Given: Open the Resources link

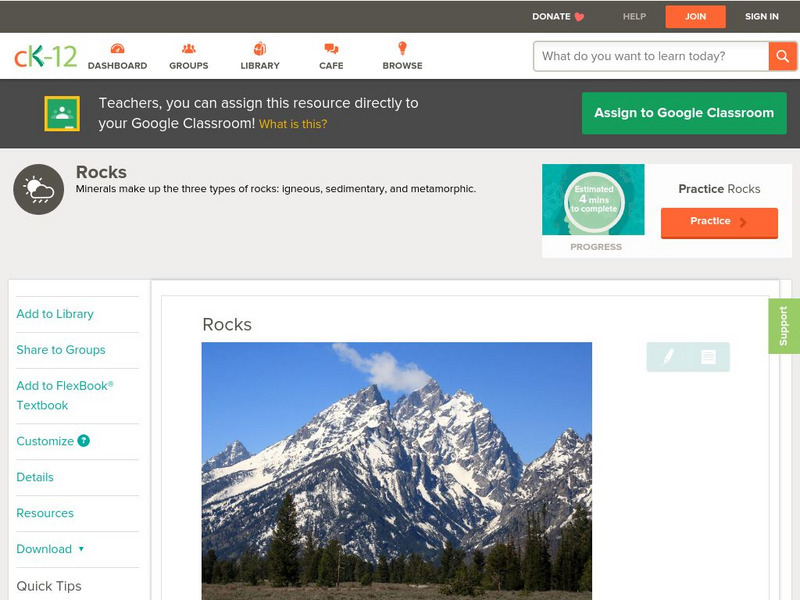Looking at the screenshot, I should click(x=45, y=513).
